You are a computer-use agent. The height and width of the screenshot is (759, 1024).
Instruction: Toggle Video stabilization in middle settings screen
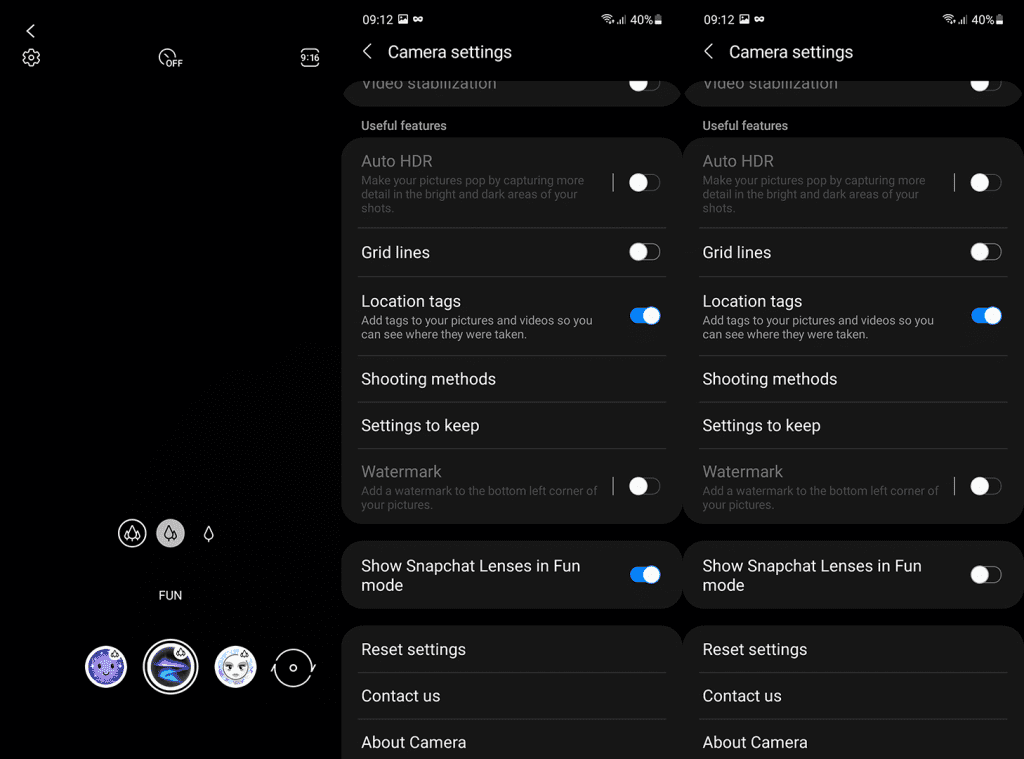point(645,84)
